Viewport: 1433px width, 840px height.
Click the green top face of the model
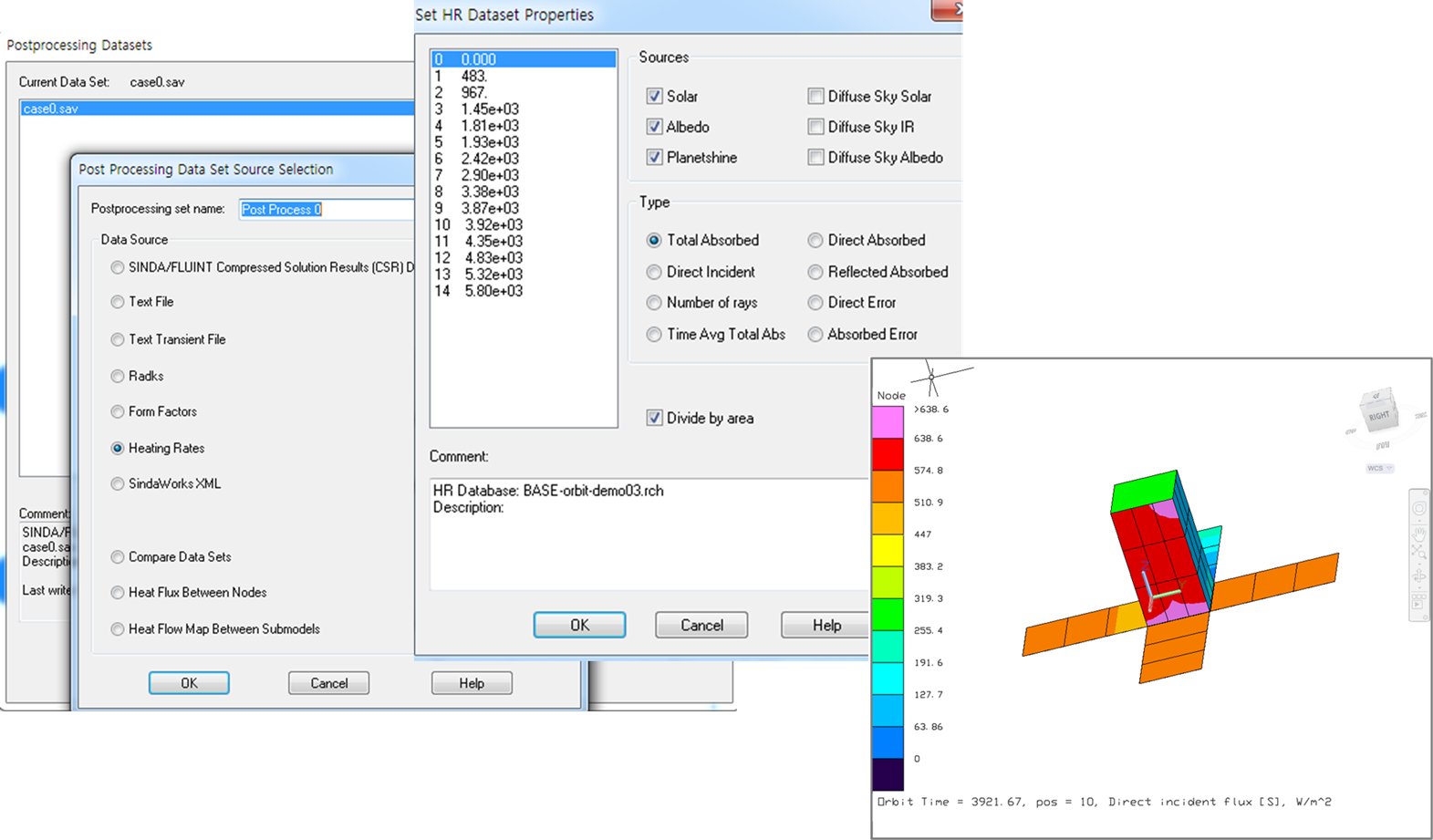(x=1144, y=491)
